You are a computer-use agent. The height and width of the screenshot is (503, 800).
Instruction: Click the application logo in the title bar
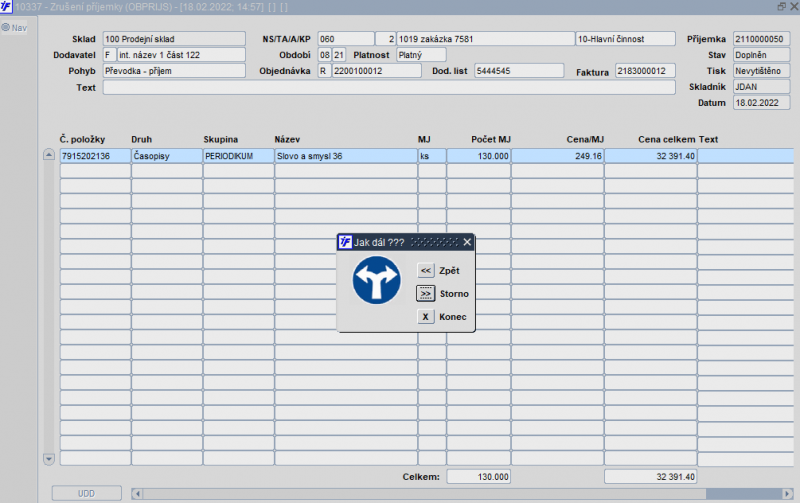(x=6, y=6)
